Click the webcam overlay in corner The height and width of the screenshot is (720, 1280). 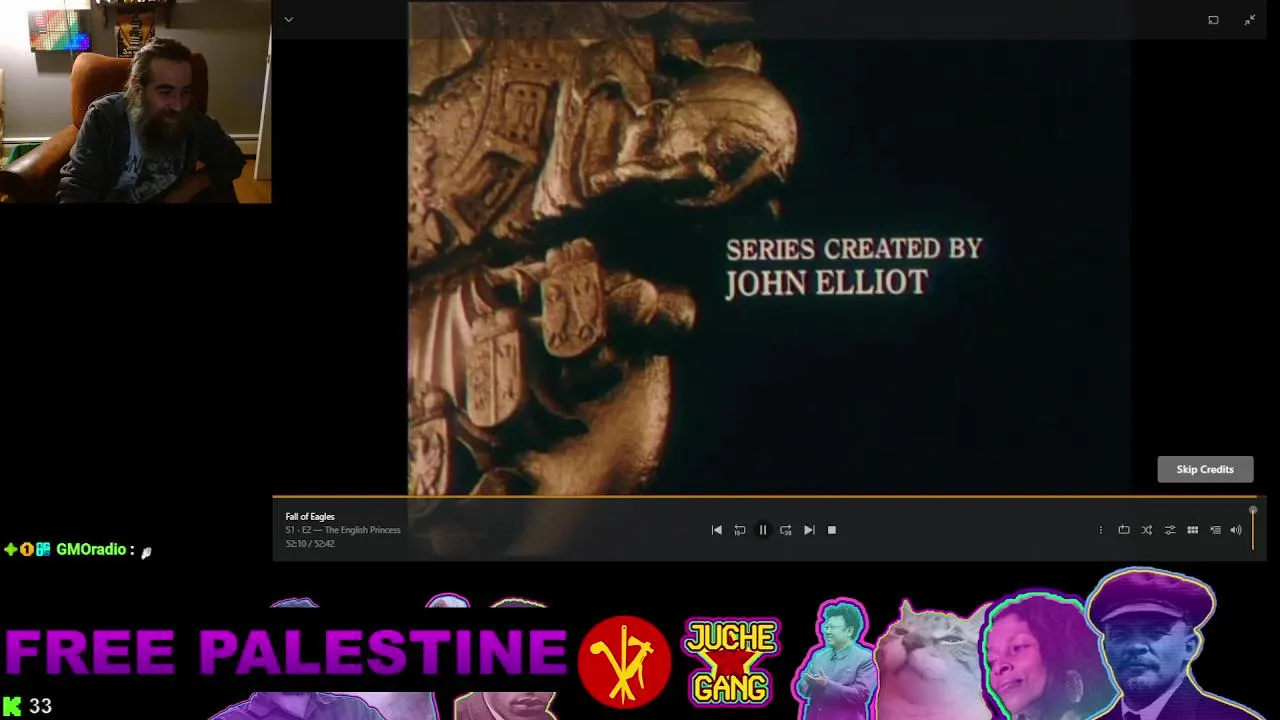(x=135, y=101)
